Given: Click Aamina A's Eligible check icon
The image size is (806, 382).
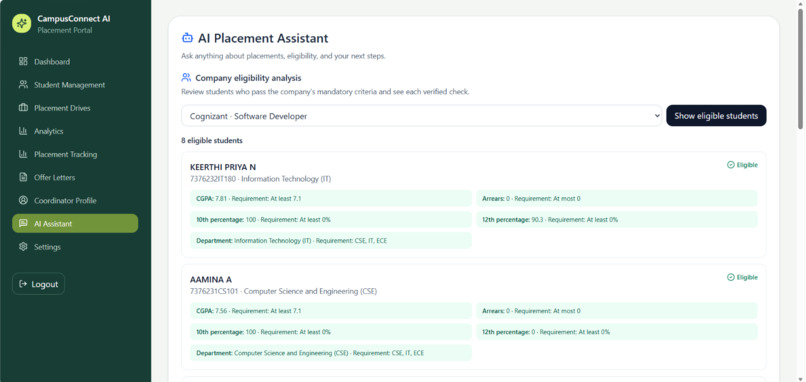Looking at the screenshot, I should (730, 277).
